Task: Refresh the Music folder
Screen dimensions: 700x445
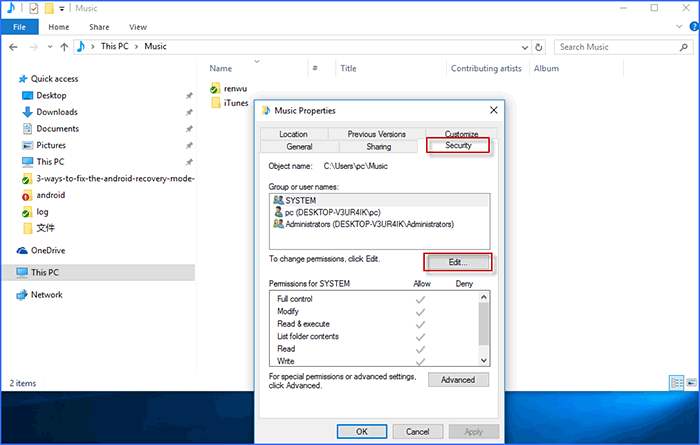Action: click(x=539, y=47)
